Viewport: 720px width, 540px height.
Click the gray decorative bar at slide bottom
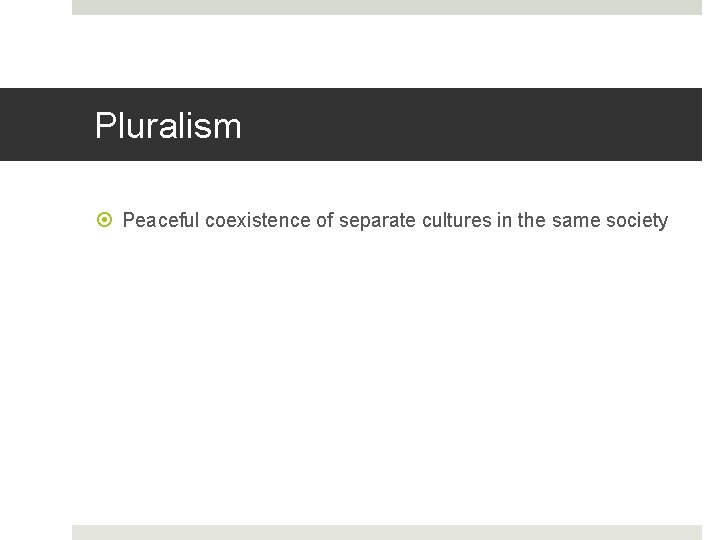[x=387, y=532]
